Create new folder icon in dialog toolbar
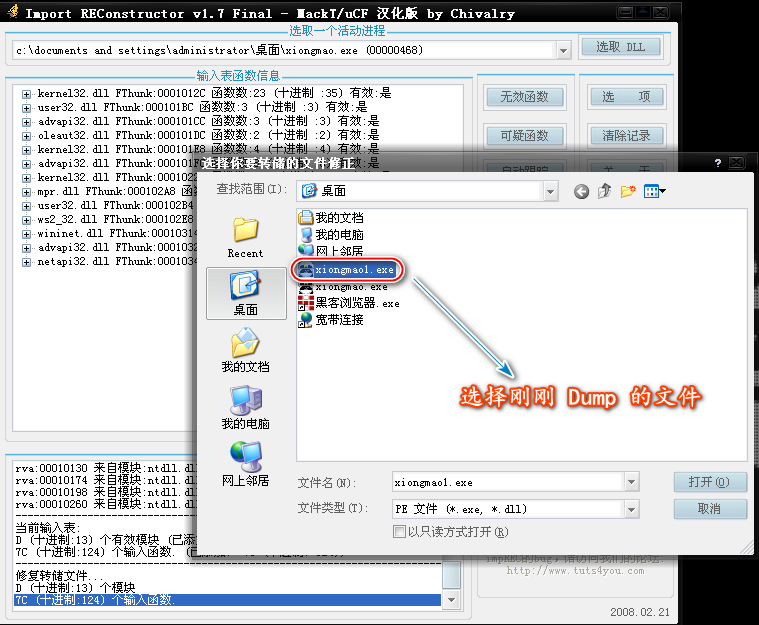Screen dimensions: 759x625 pyautogui.click(x=628, y=192)
